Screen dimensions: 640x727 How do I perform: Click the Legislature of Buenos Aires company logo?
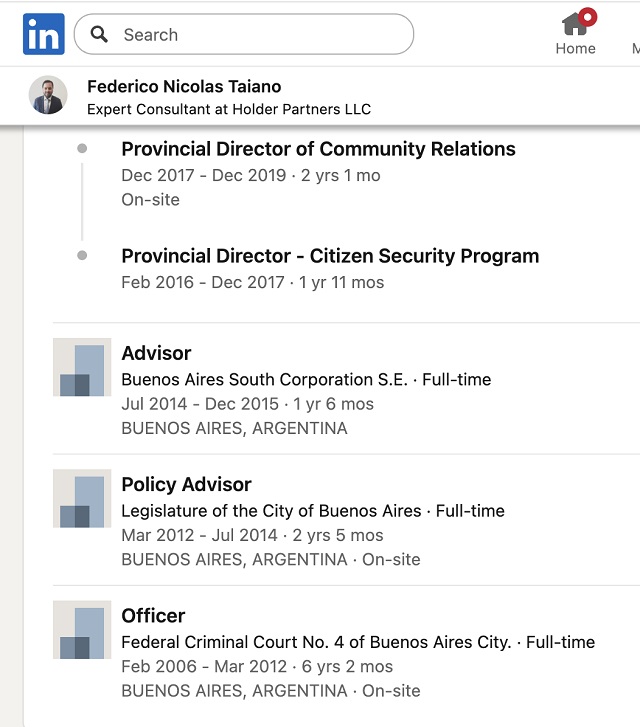(82, 498)
